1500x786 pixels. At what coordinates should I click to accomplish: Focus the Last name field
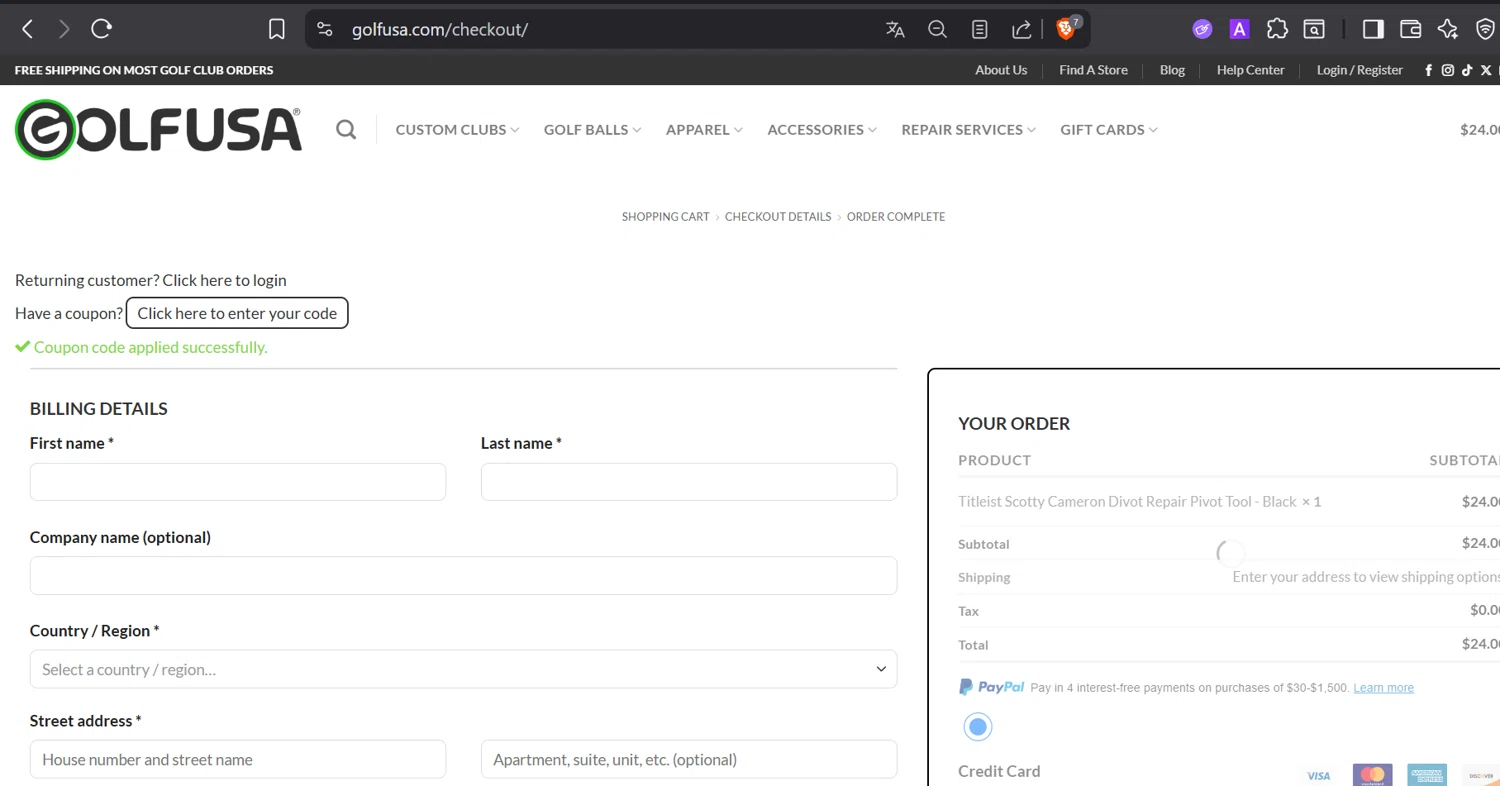tap(689, 482)
